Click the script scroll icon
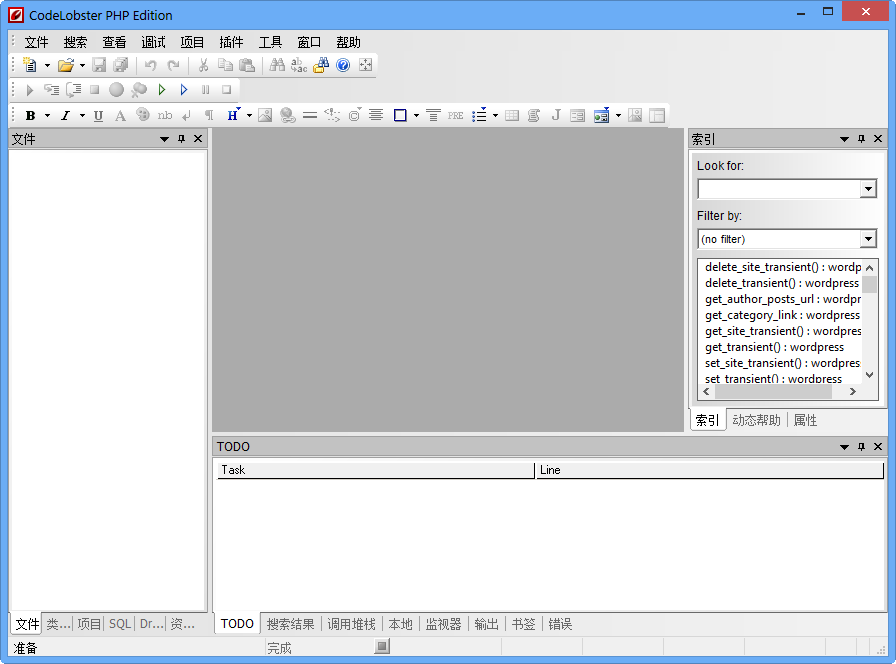Viewport: 896px width, 664px height. click(534, 115)
